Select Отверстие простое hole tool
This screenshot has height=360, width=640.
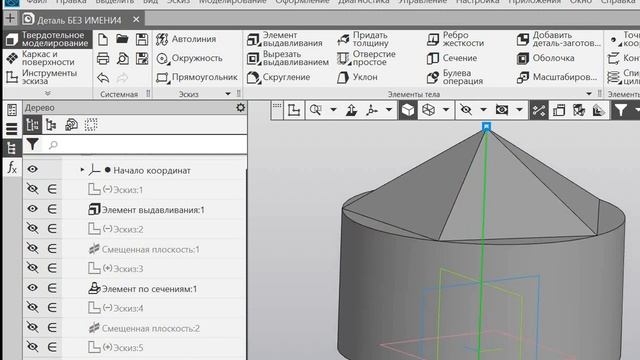367,58
